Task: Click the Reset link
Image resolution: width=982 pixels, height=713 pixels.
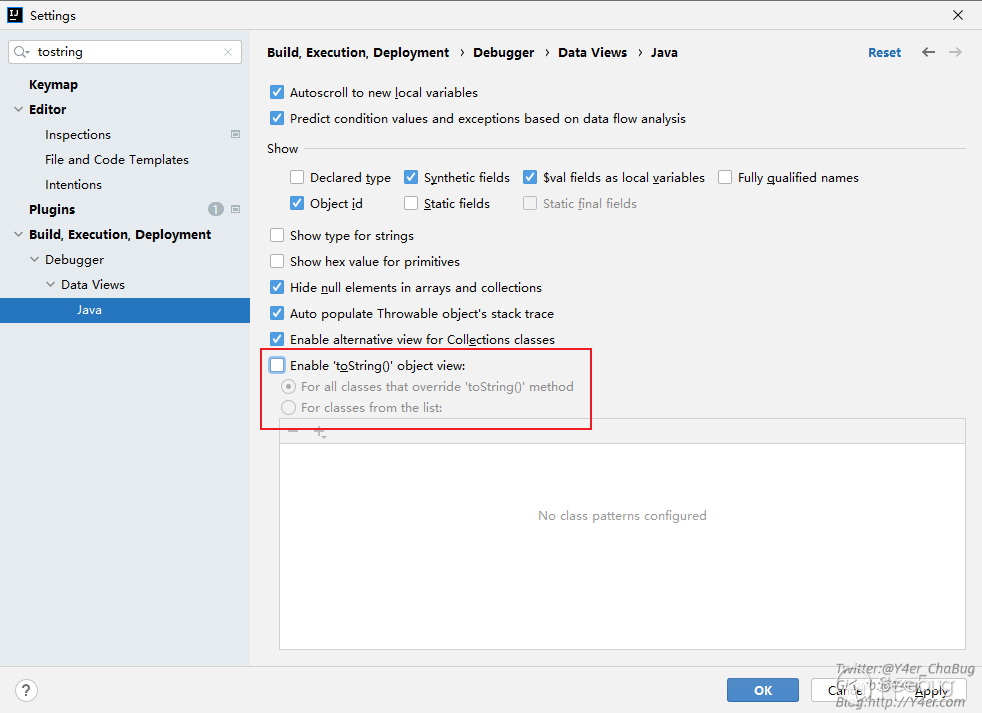Action: (884, 53)
